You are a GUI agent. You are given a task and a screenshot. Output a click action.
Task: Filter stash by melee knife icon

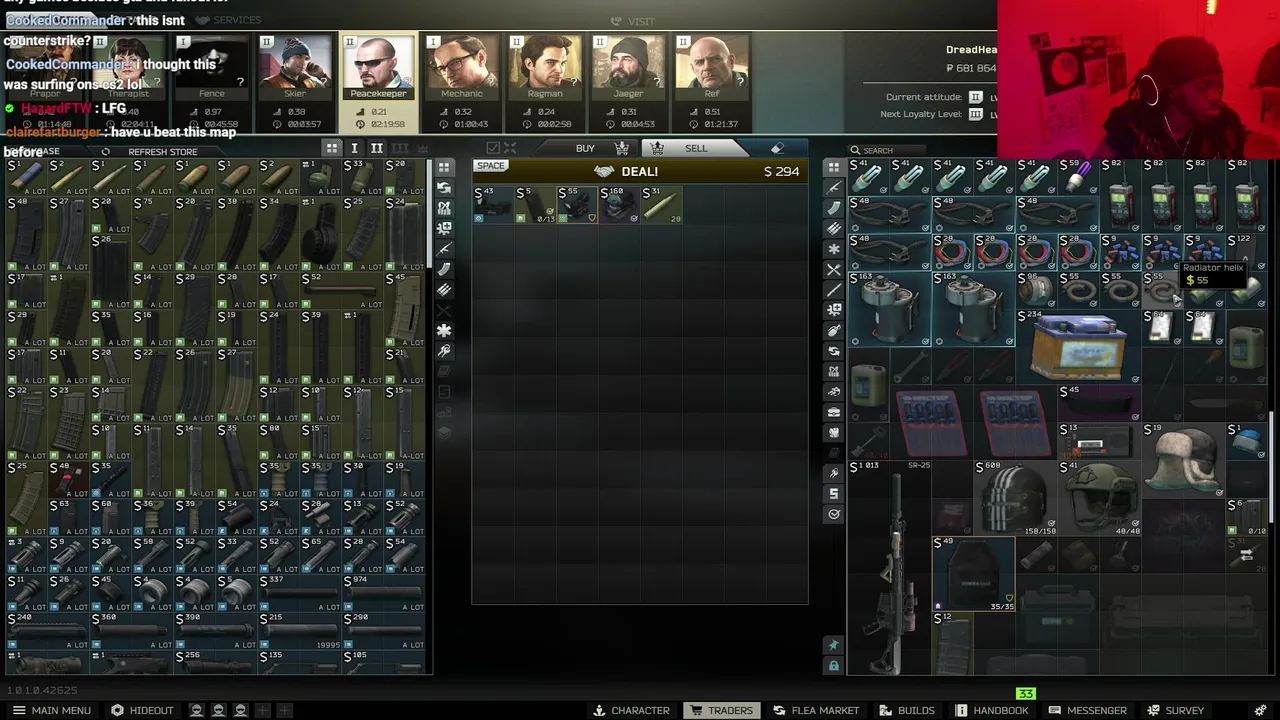coord(834,290)
